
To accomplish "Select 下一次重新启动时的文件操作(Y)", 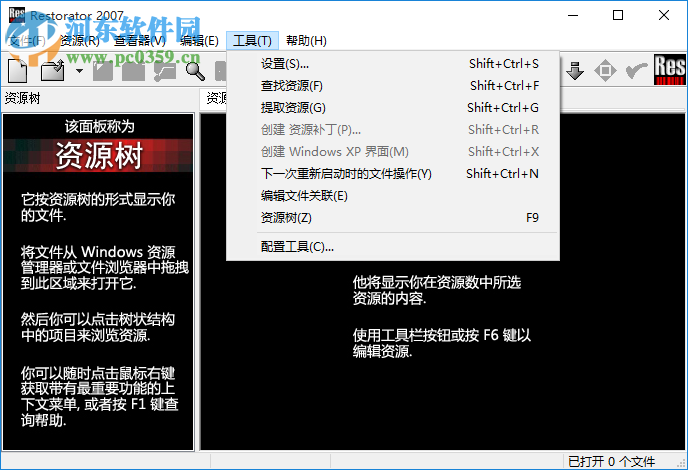I will point(393,174).
